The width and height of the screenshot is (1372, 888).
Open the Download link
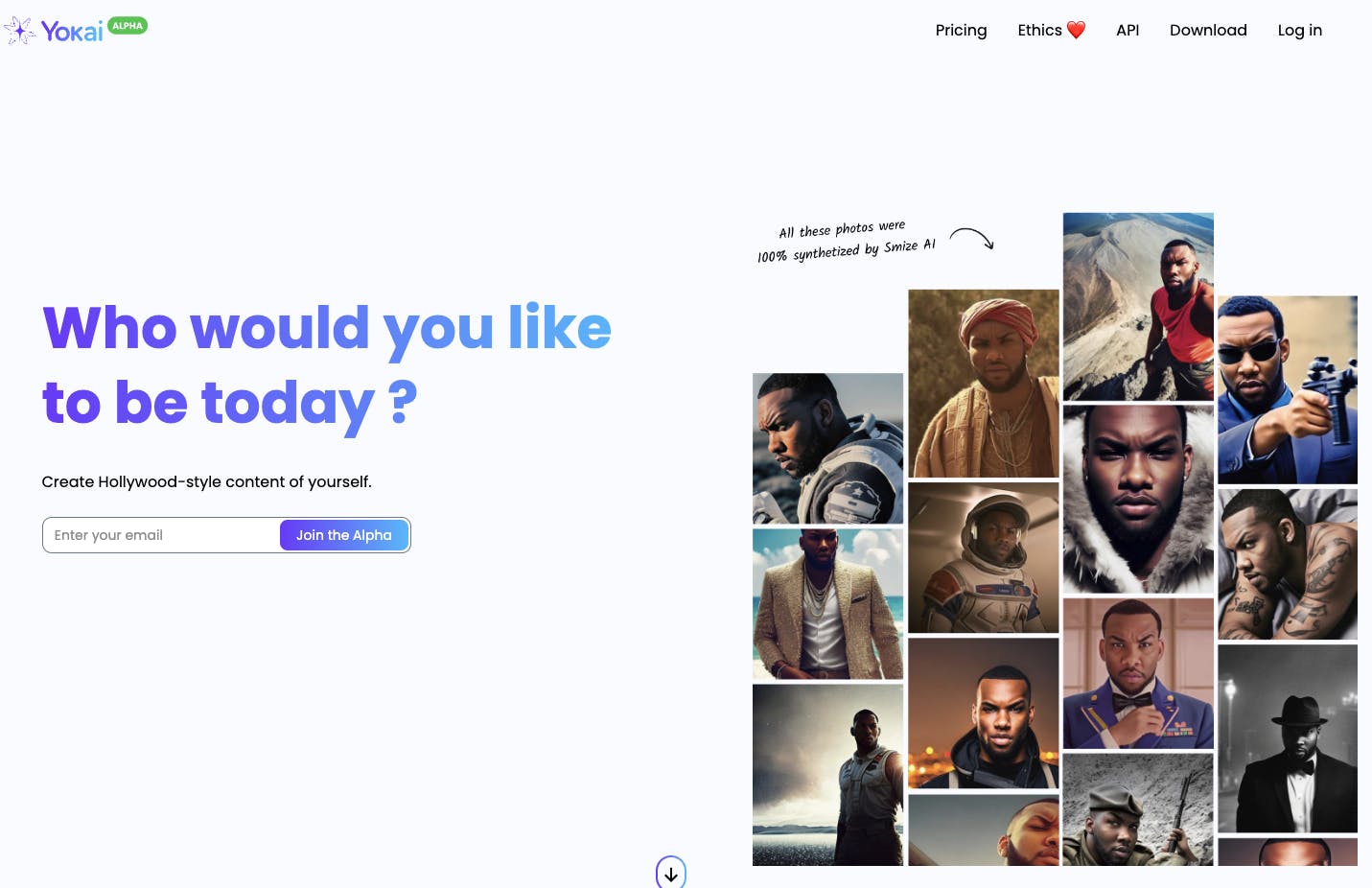(1208, 30)
